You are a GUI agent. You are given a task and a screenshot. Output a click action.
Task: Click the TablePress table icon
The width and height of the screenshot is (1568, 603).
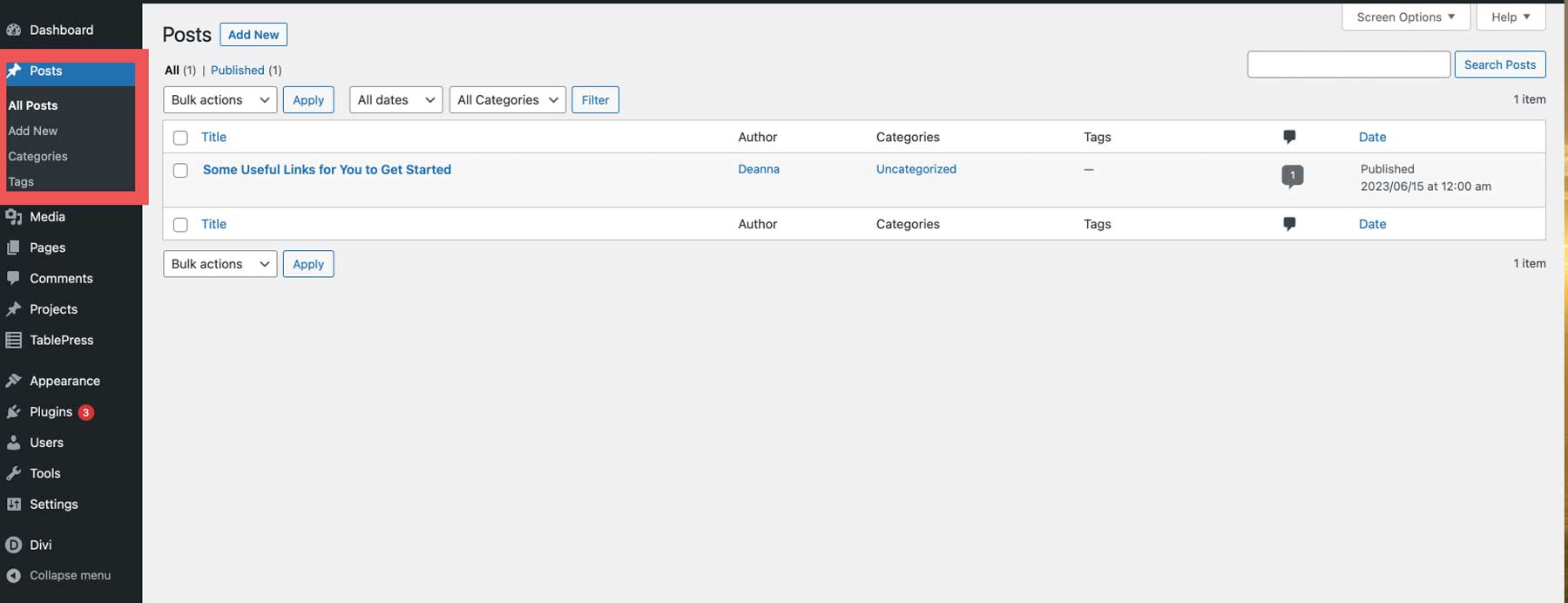[x=14, y=340]
